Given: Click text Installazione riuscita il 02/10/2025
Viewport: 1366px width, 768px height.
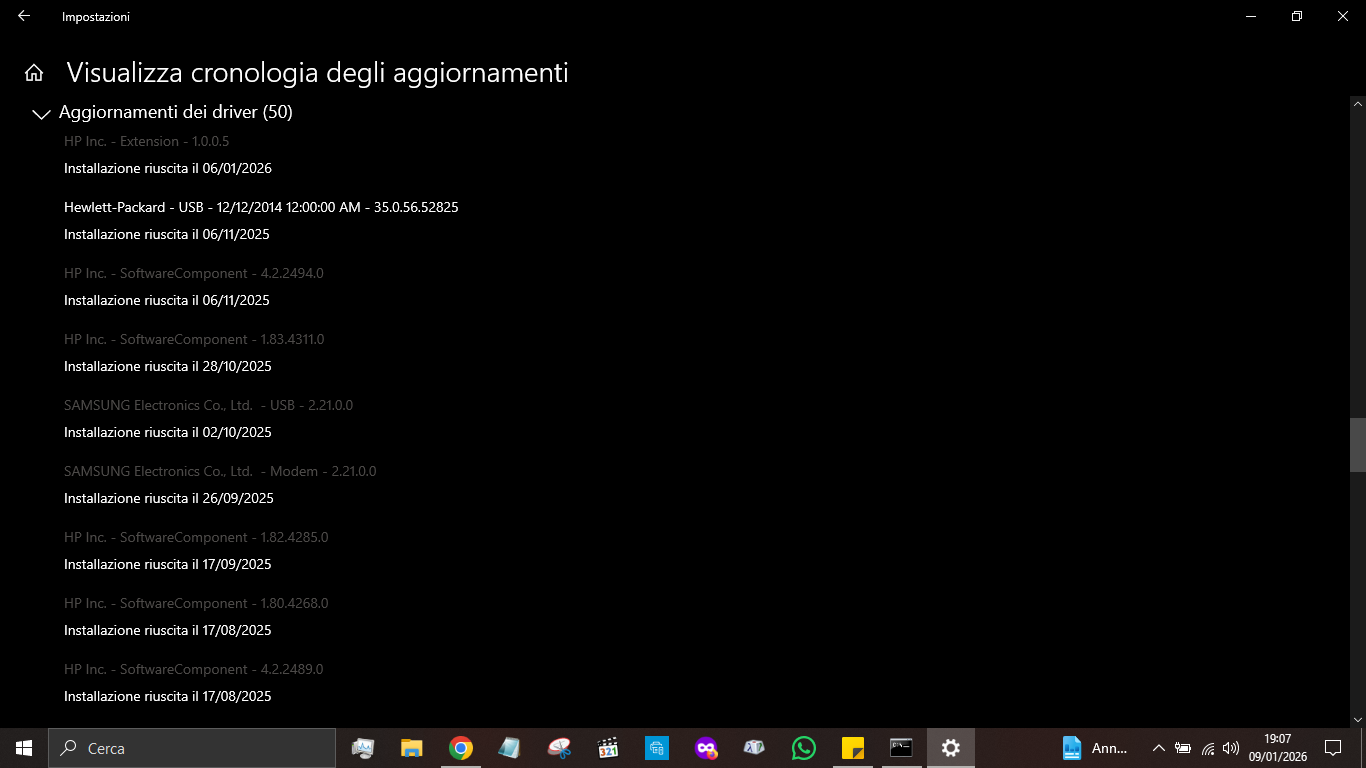Looking at the screenshot, I should (168, 432).
